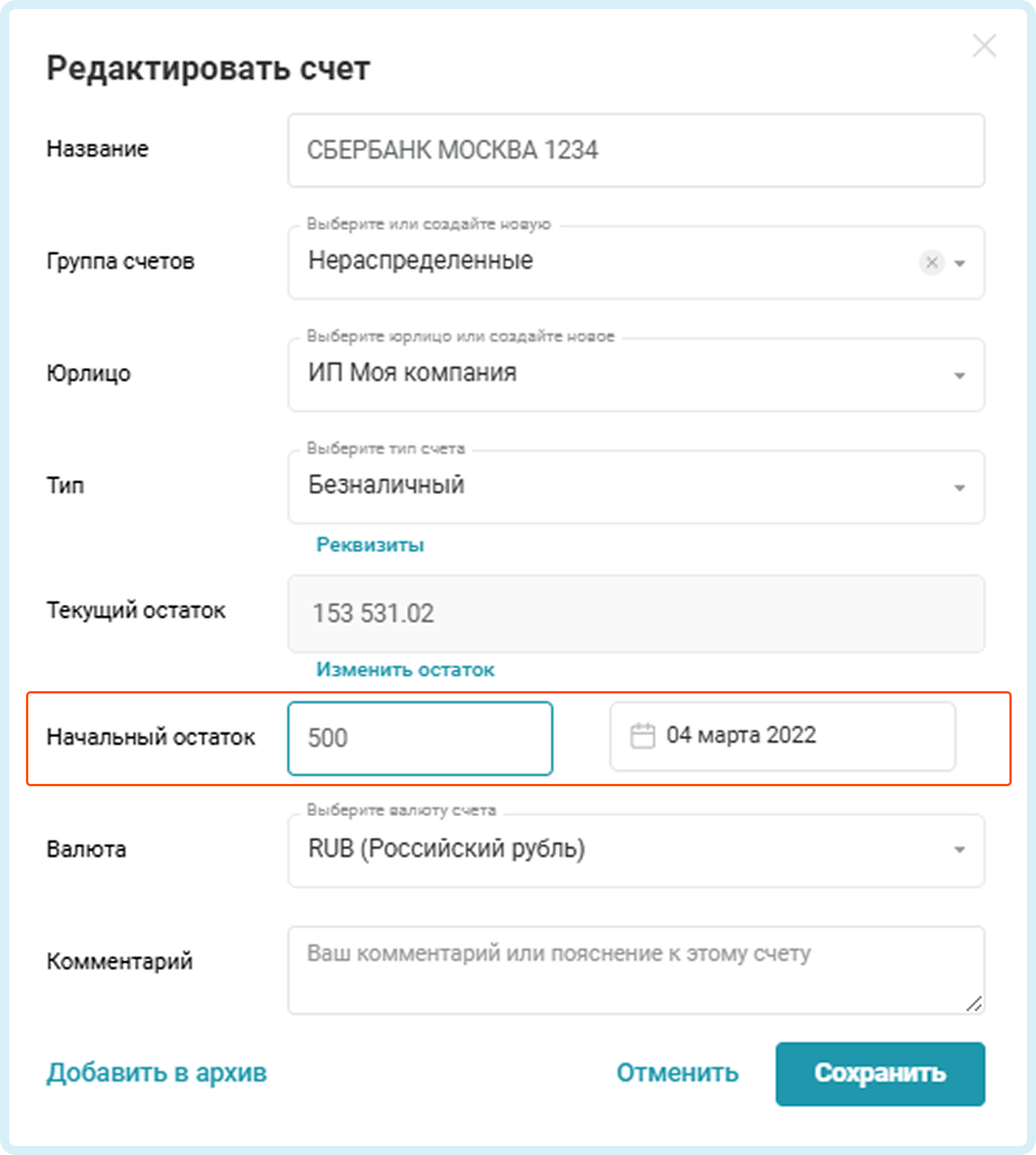Screen dimensions: 1036x1155
Task: Click the comment box resize handle
Action: tap(974, 1004)
